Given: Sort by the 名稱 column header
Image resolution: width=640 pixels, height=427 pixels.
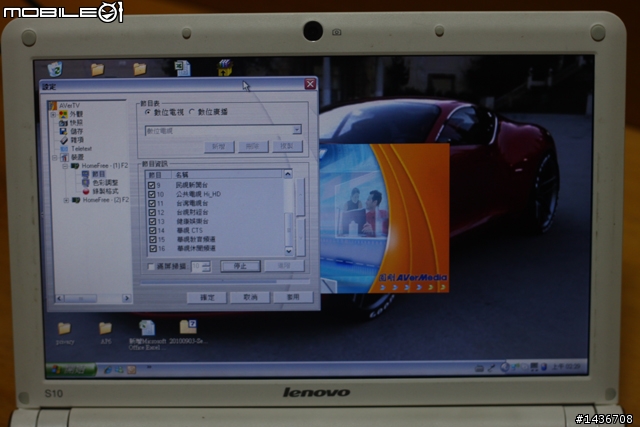Looking at the screenshot, I should tap(227, 174).
